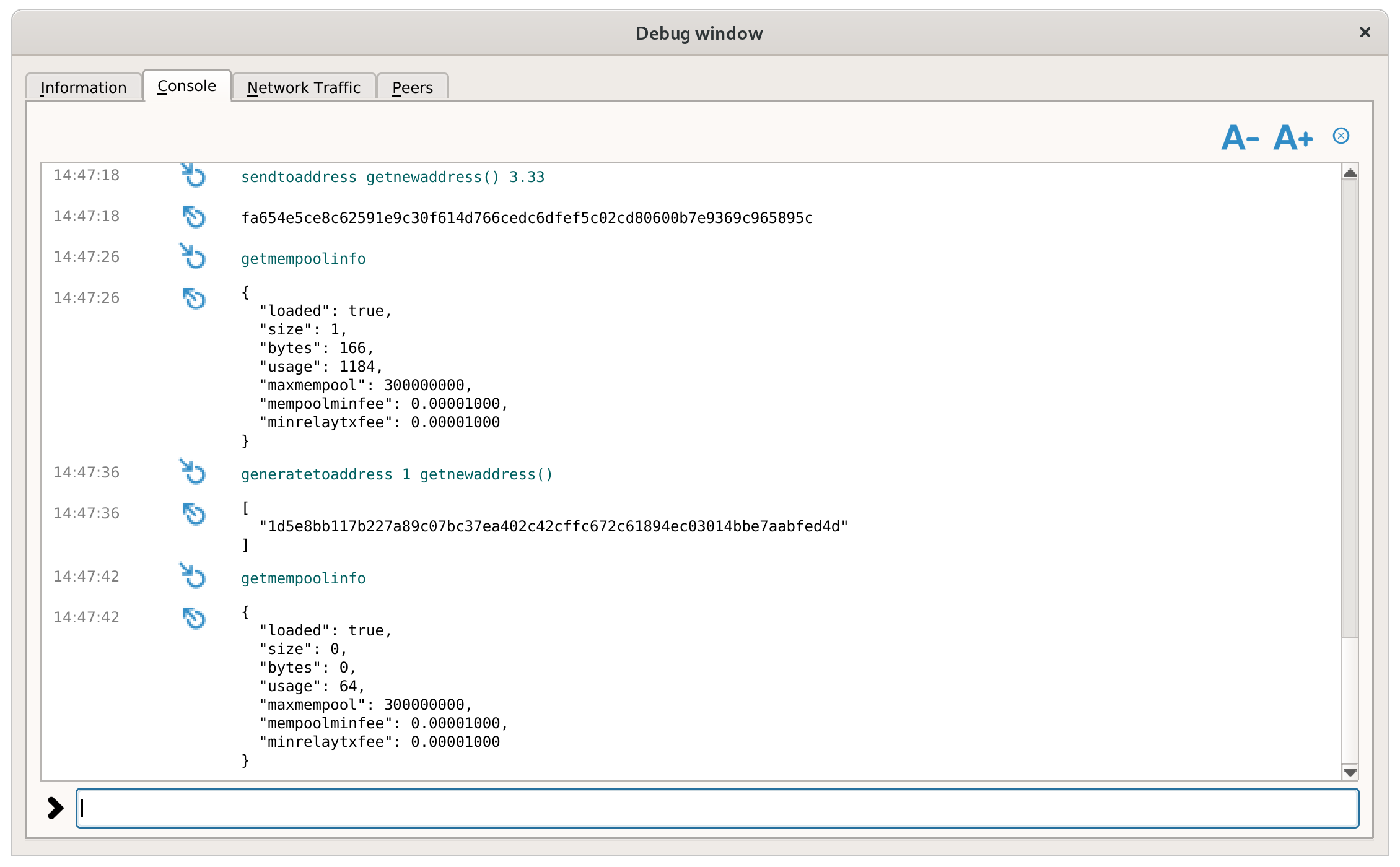
Task: Increase console font size with A+ icon
Action: (x=1292, y=137)
